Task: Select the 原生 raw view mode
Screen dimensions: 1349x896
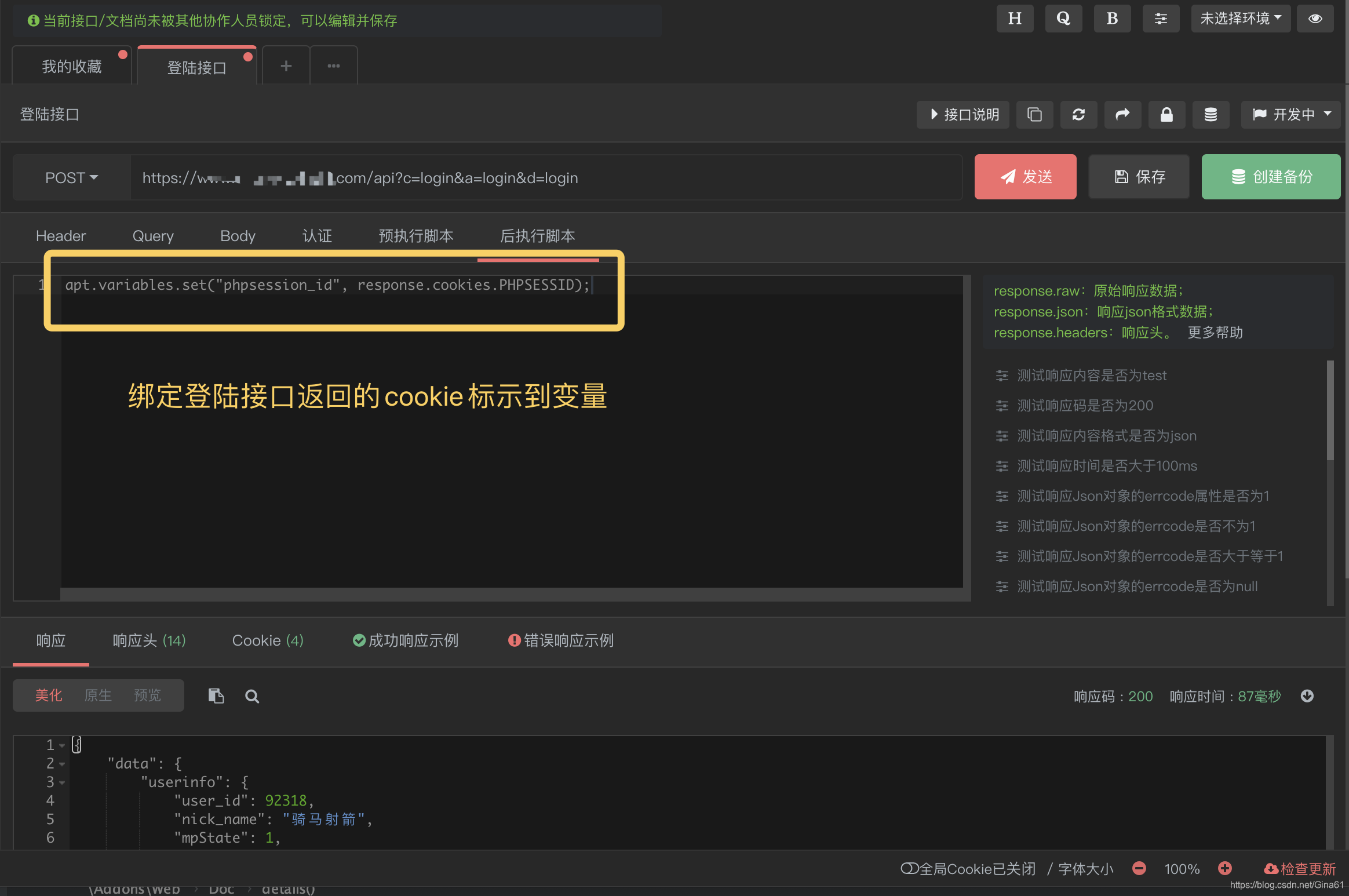Action: click(98, 695)
